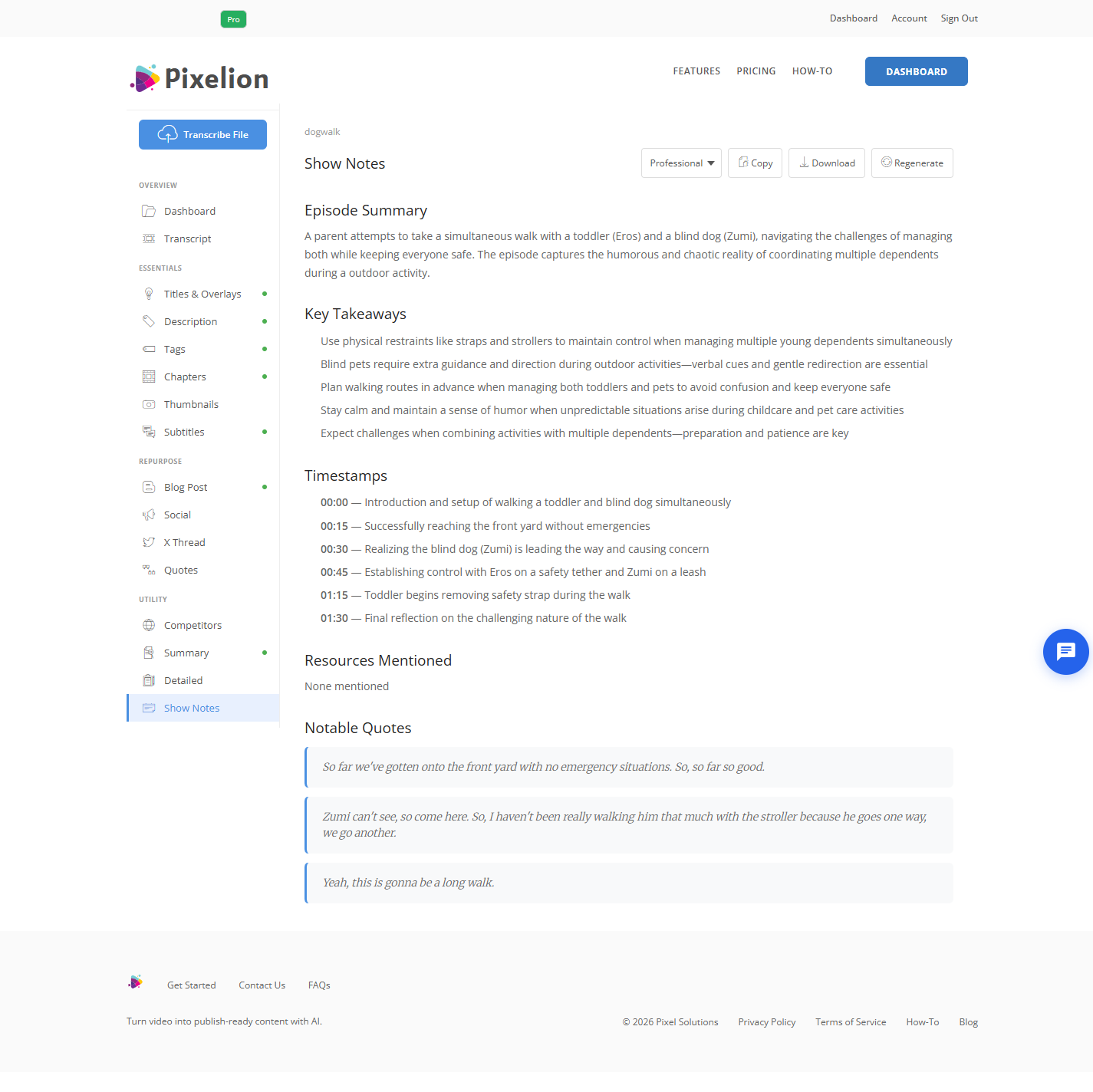Click the Sign Out link

pos(960,18)
